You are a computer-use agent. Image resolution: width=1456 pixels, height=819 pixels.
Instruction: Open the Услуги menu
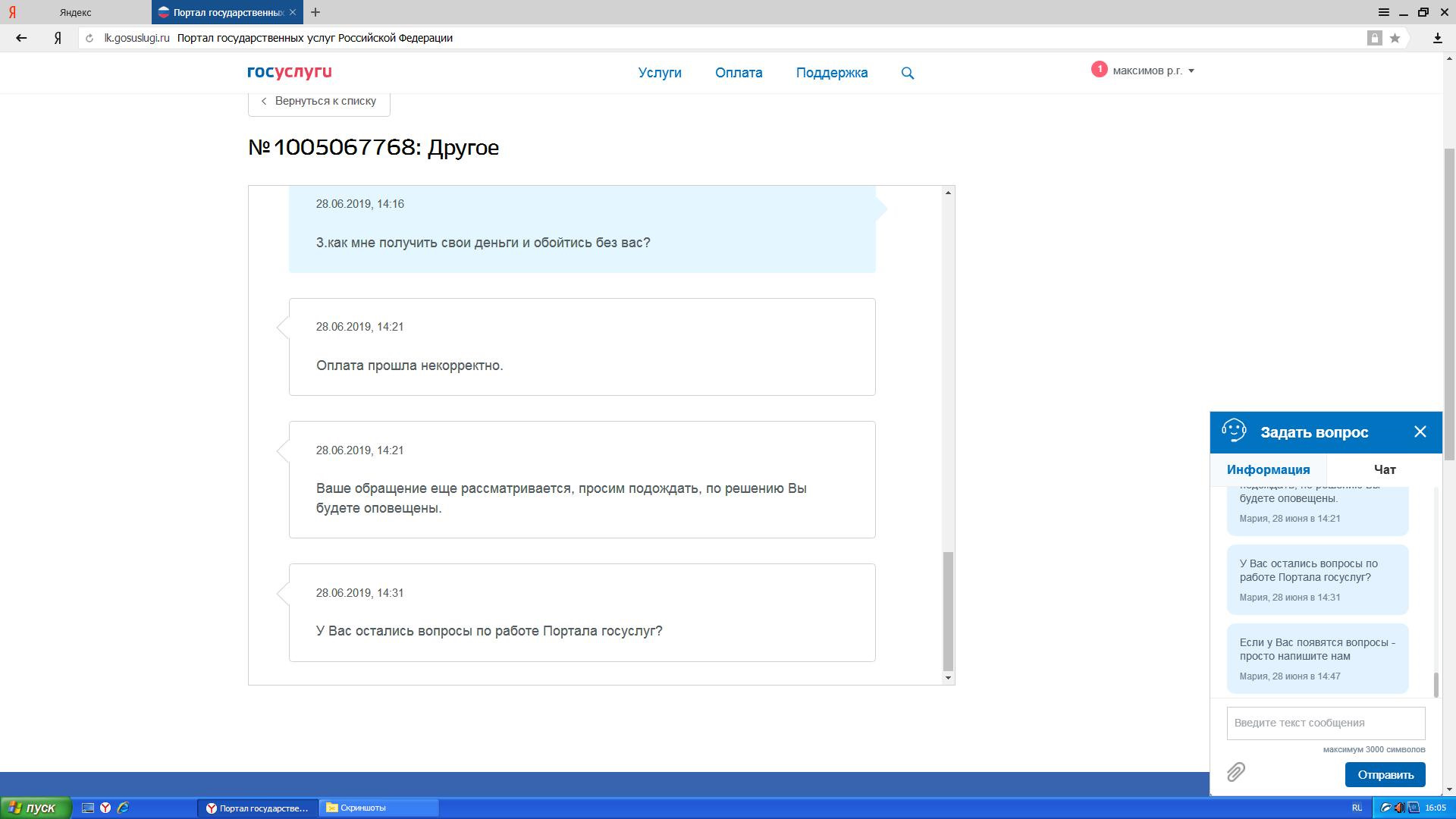pyautogui.click(x=660, y=73)
